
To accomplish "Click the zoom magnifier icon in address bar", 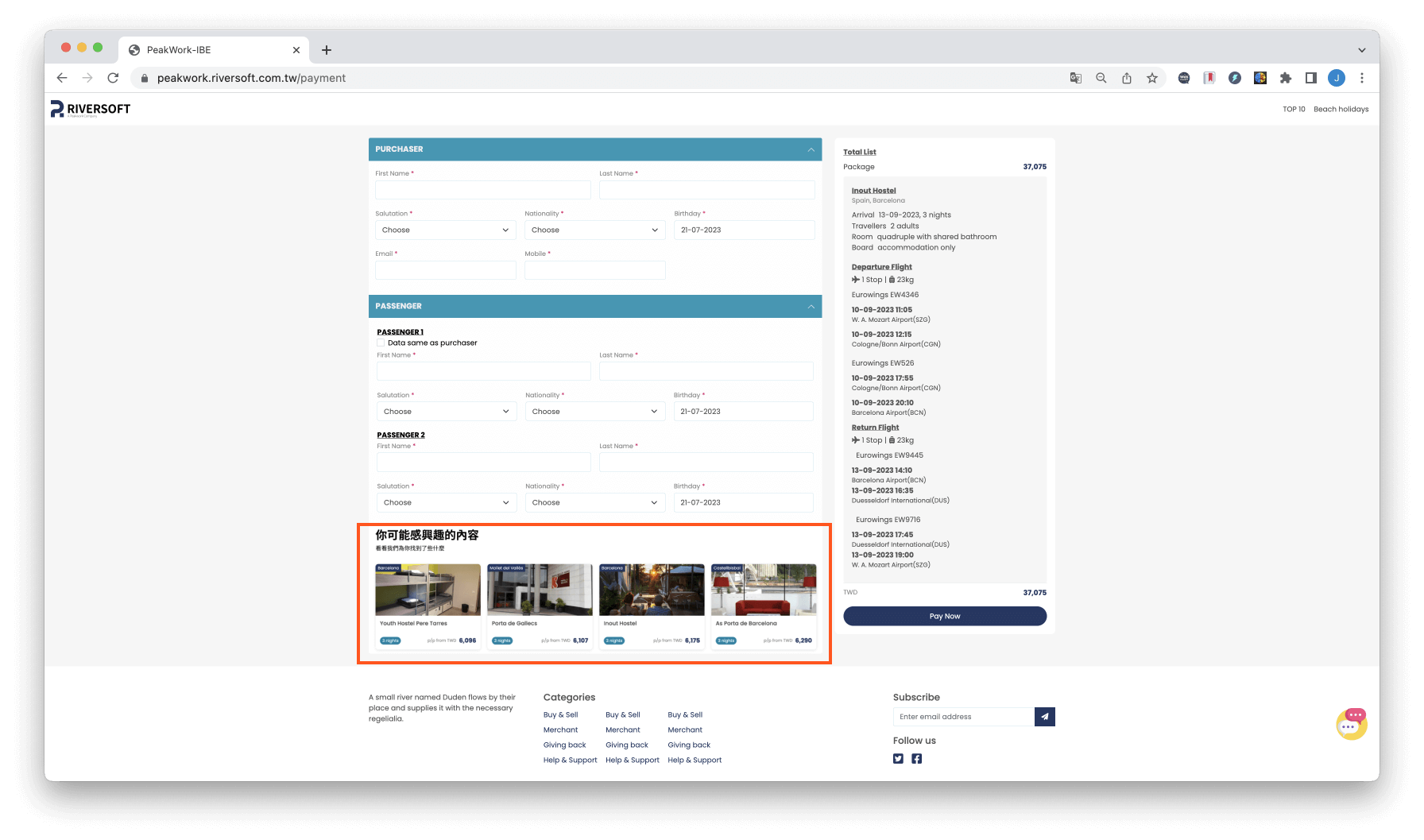I will click(1101, 78).
